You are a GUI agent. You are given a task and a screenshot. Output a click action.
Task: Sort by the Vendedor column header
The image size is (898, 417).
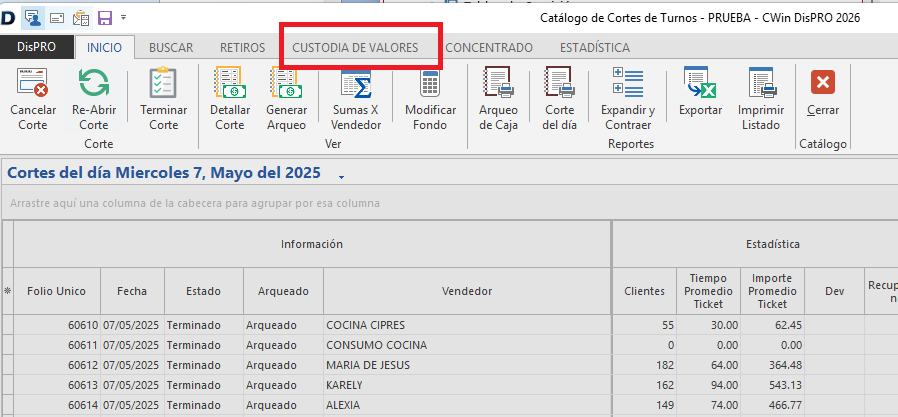(x=467, y=291)
